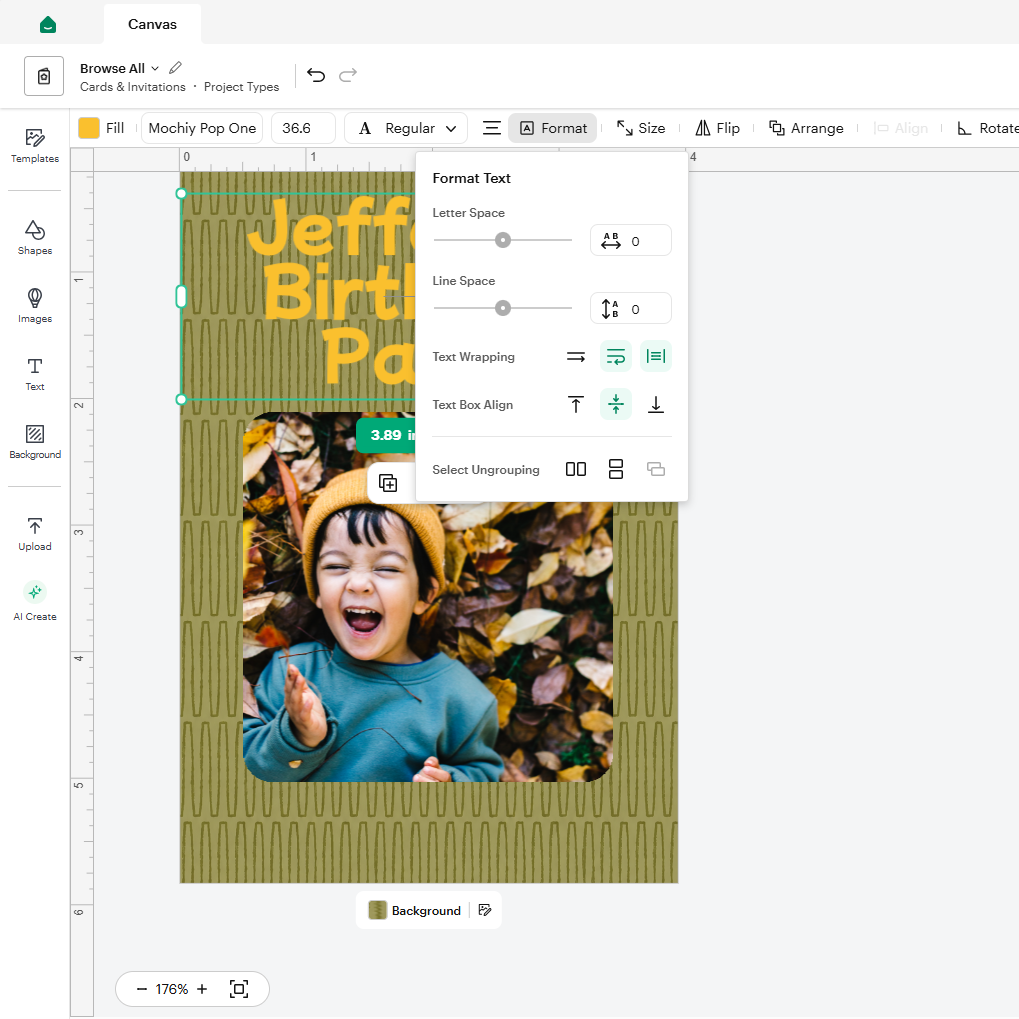Redo the last action

[348, 75]
